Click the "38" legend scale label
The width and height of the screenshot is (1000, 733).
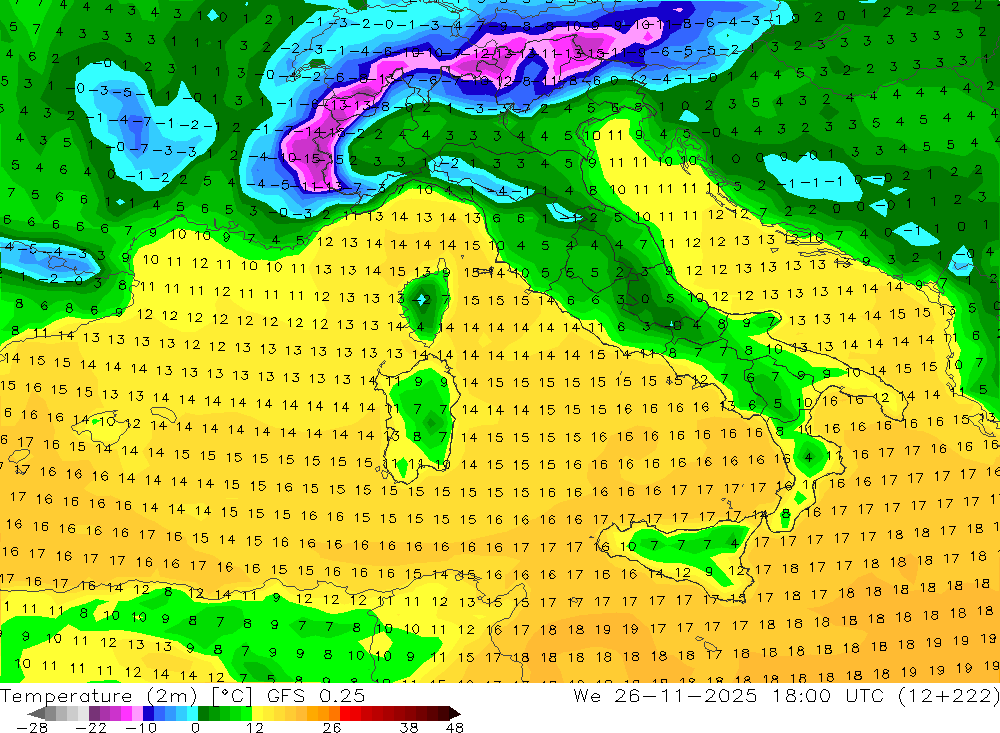coord(409,727)
